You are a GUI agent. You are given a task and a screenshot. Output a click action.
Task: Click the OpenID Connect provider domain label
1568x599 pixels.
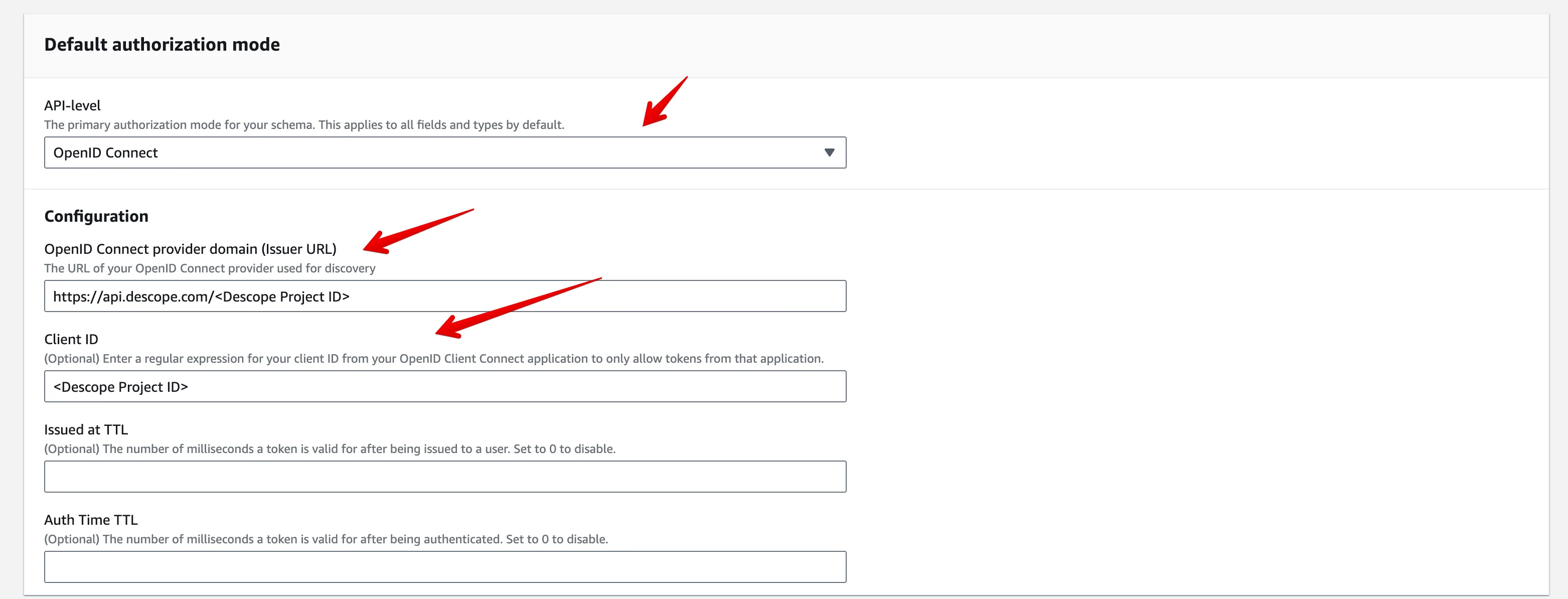click(191, 248)
